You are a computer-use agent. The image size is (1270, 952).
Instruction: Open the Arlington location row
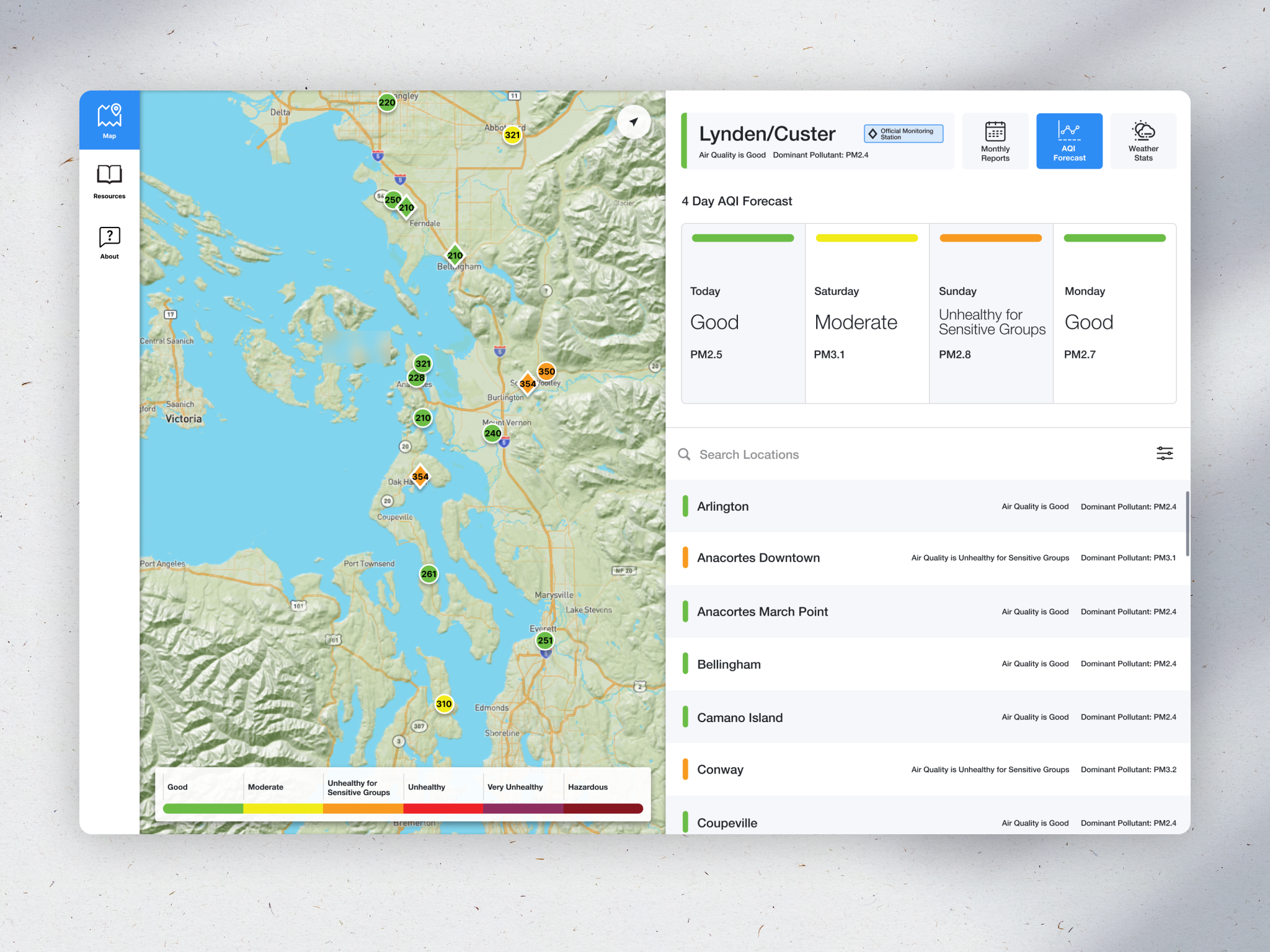926,506
